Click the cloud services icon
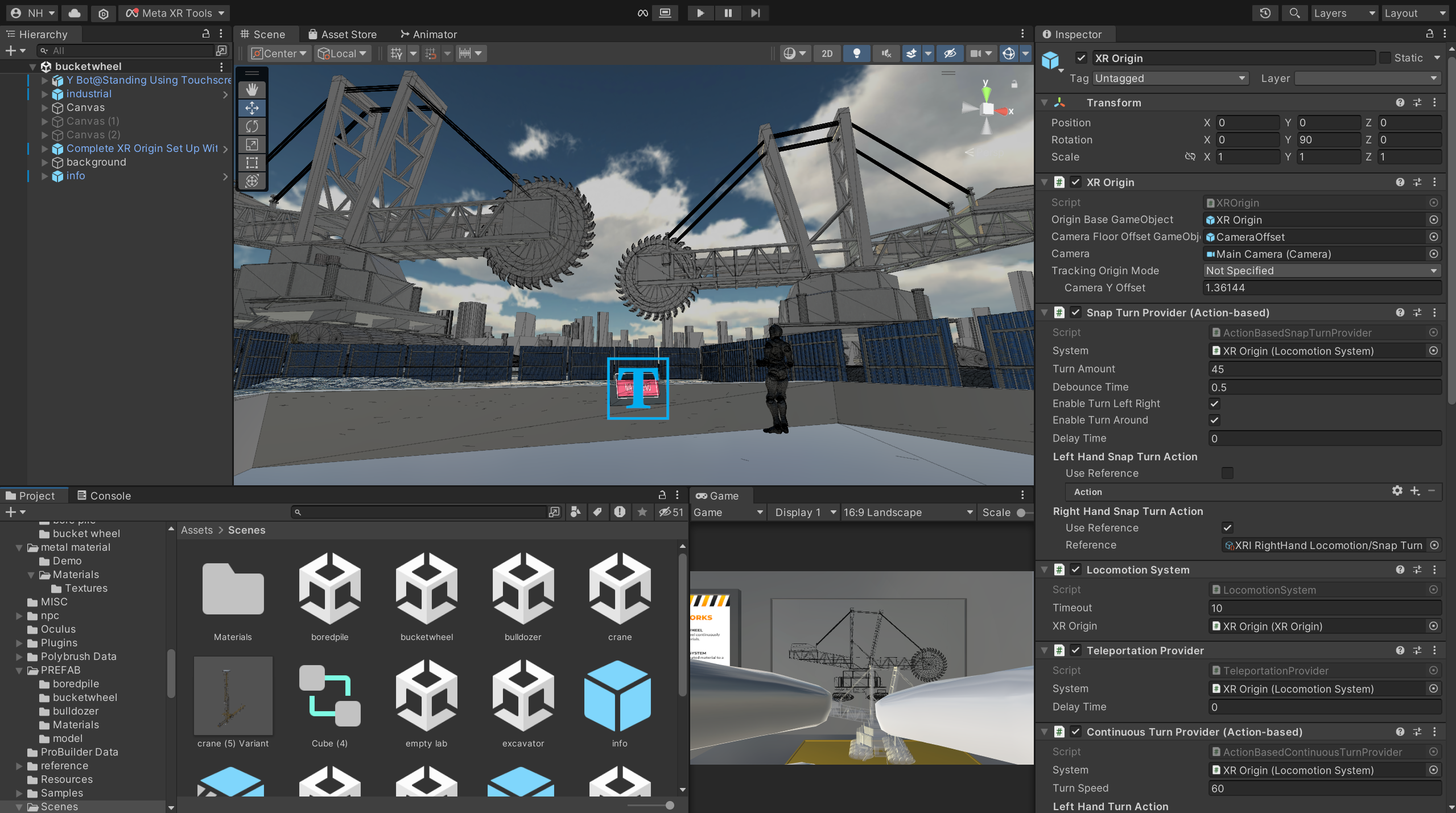Viewport: 1456px width, 813px height. click(75, 13)
